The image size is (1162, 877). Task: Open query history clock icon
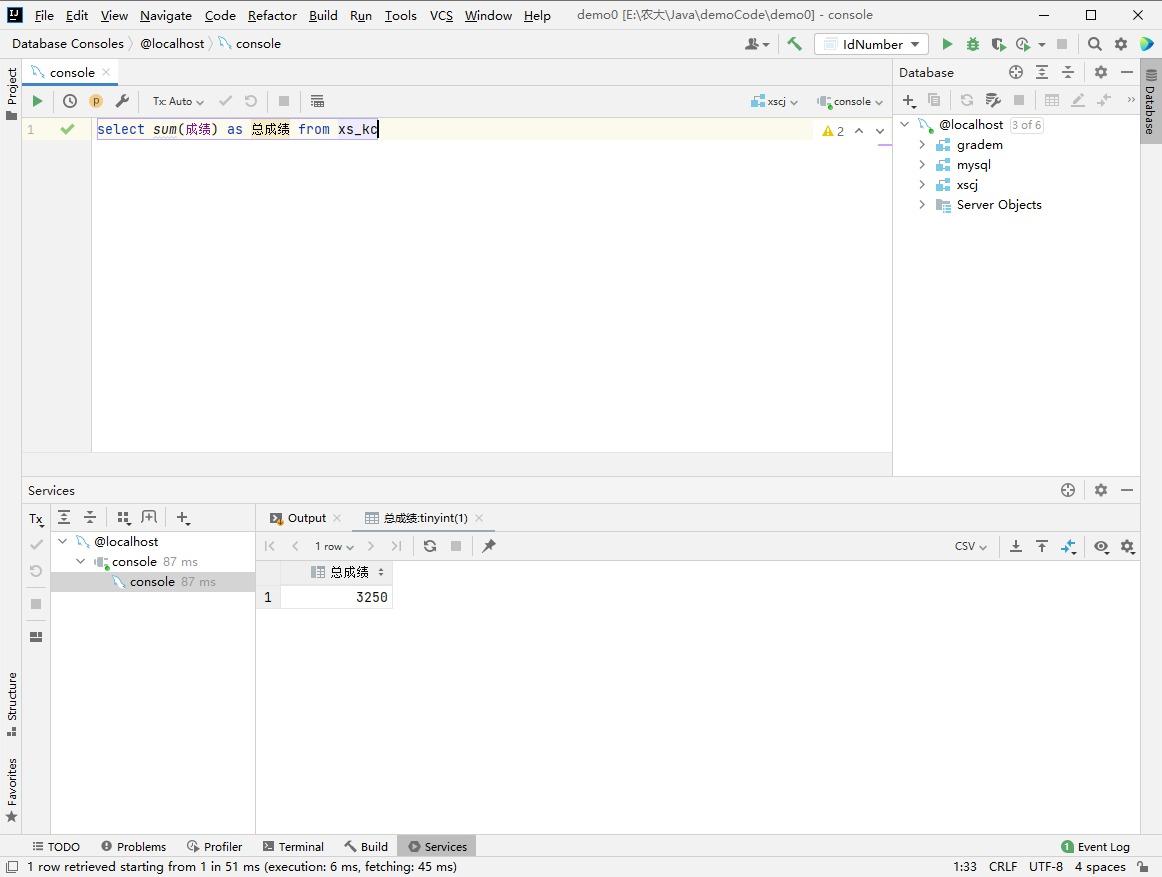pos(70,101)
